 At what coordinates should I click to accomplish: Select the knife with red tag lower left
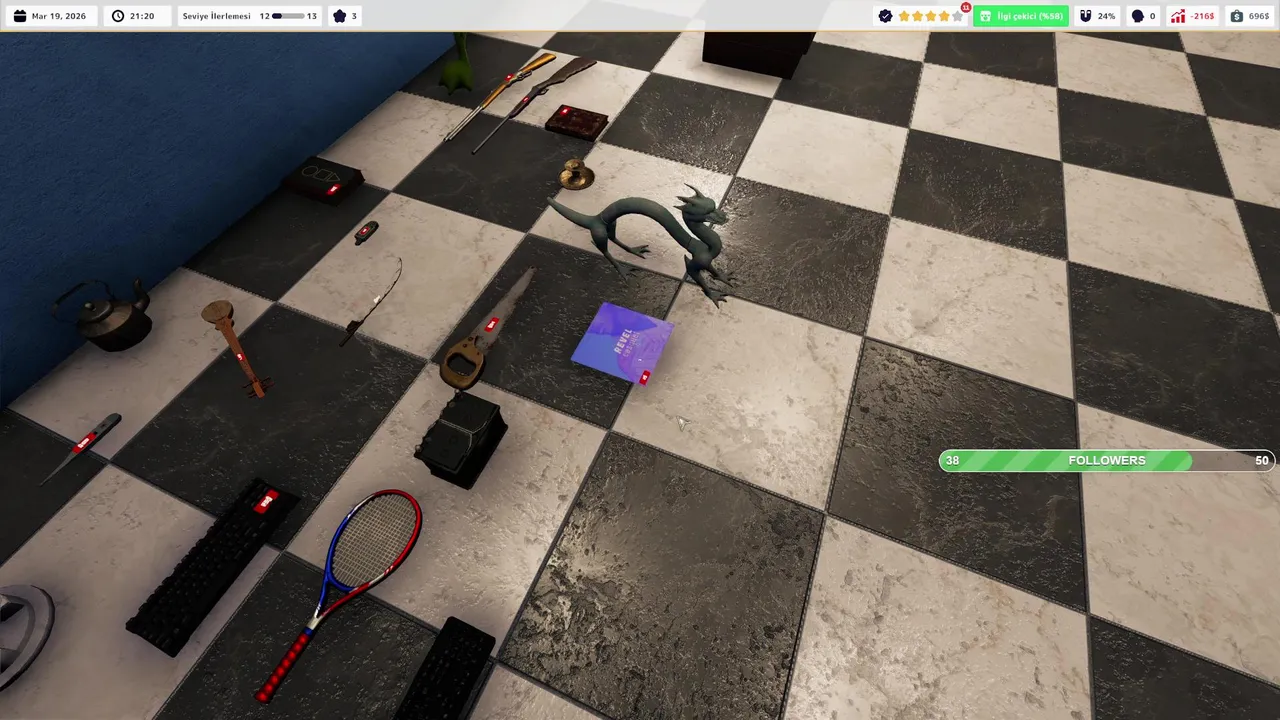click(82, 448)
